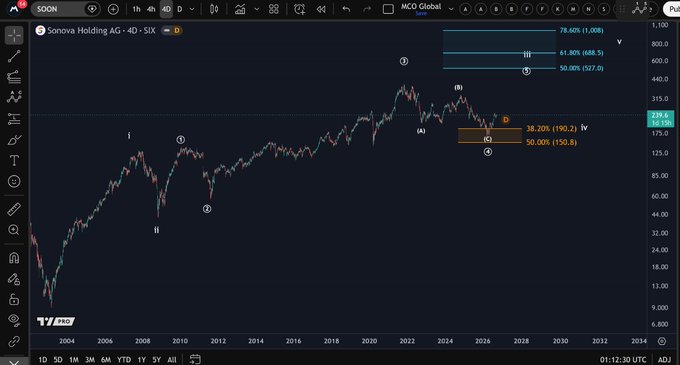Click the K quick-access circle button
Viewport: 680px width, 365px height.
click(x=558, y=9)
